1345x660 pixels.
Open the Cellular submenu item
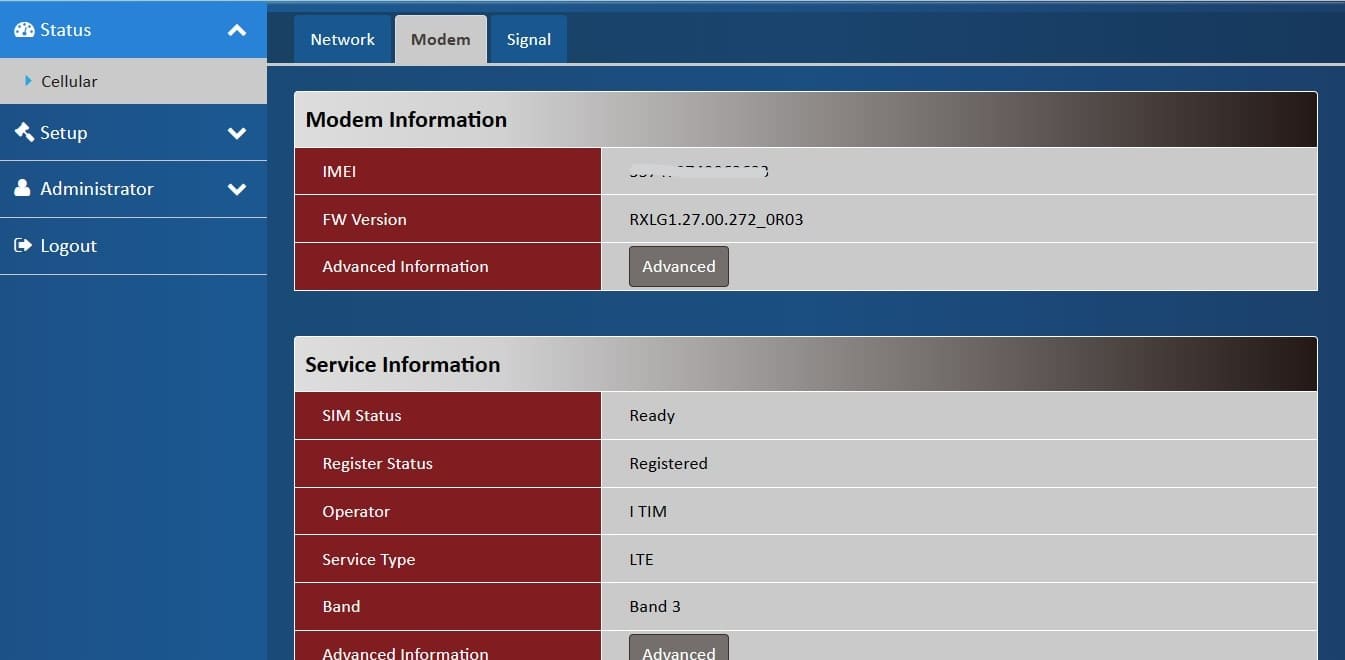pyautogui.click(x=69, y=82)
